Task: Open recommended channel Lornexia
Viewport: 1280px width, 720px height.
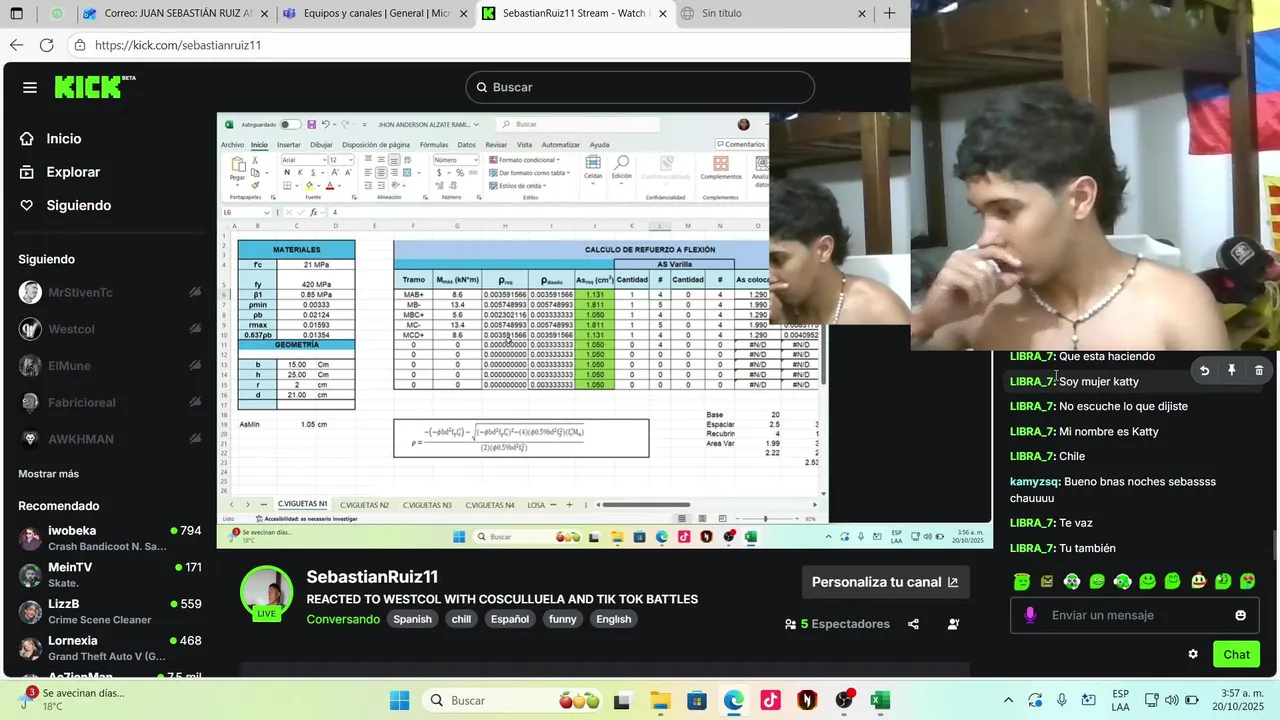Action: 110,648
